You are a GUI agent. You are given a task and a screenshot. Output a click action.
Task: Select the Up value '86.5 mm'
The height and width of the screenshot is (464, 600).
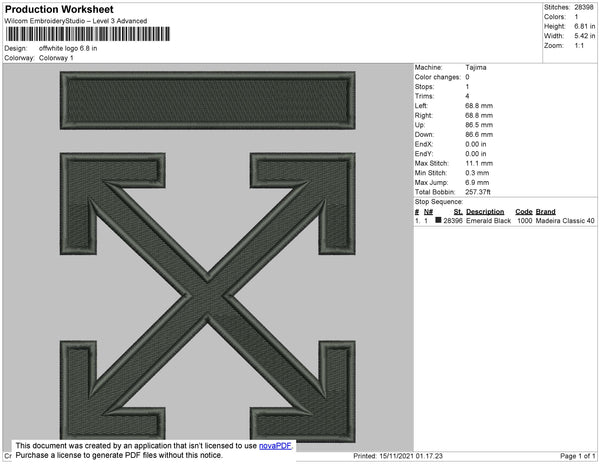point(479,125)
